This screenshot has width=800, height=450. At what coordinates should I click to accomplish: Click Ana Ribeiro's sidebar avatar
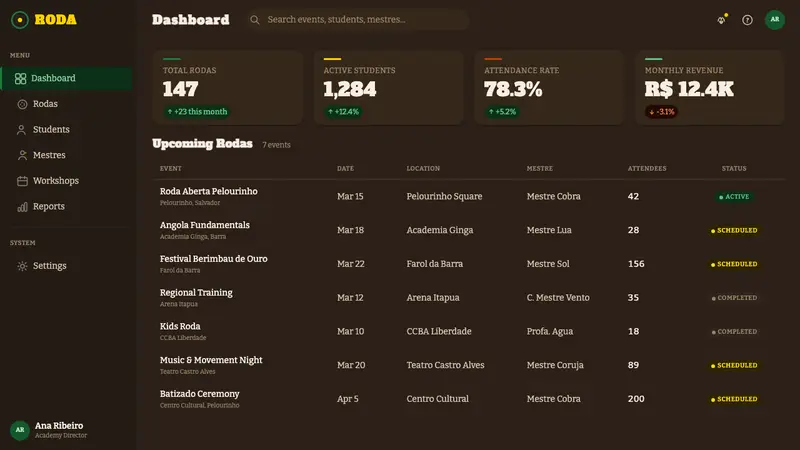point(20,430)
